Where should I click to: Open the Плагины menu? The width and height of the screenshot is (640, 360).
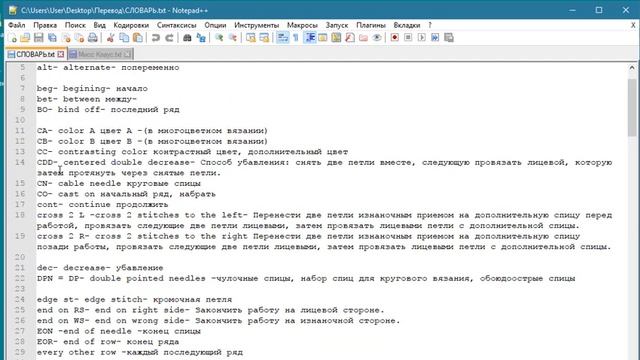(x=371, y=25)
